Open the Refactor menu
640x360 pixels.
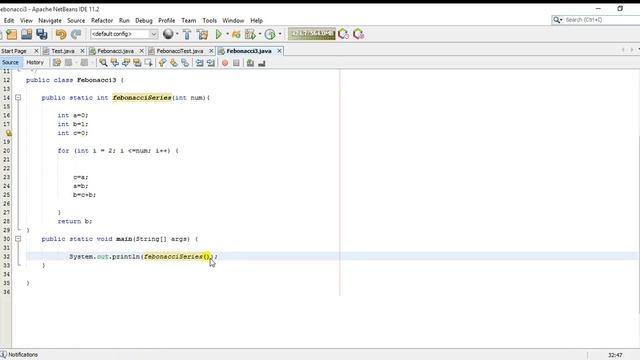click(x=102, y=20)
